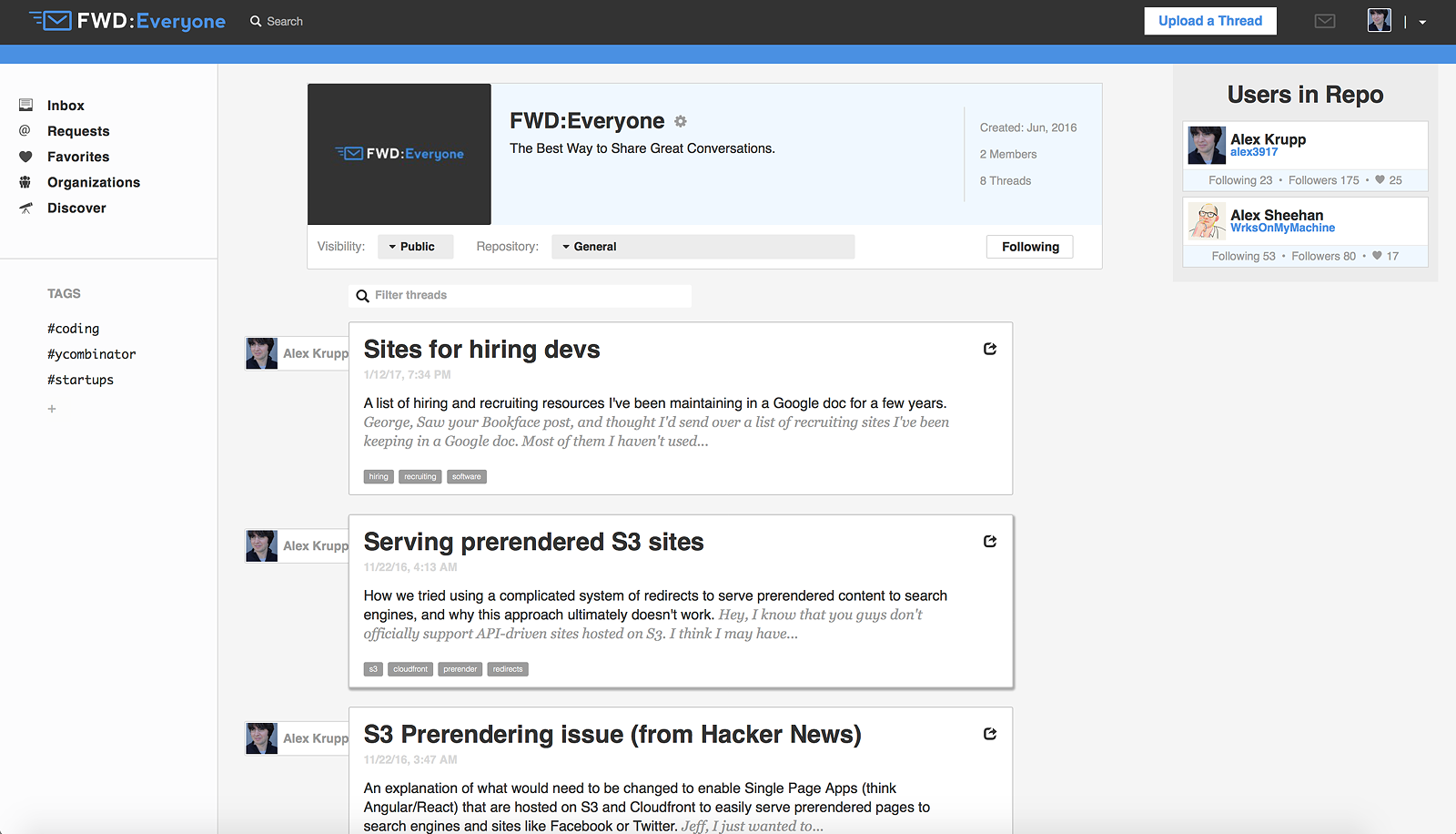1456x834 pixels.
Task: Click the FWD:Everyone repo logo thumbnail
Action: pyautogui.click(x=399, y=154)
